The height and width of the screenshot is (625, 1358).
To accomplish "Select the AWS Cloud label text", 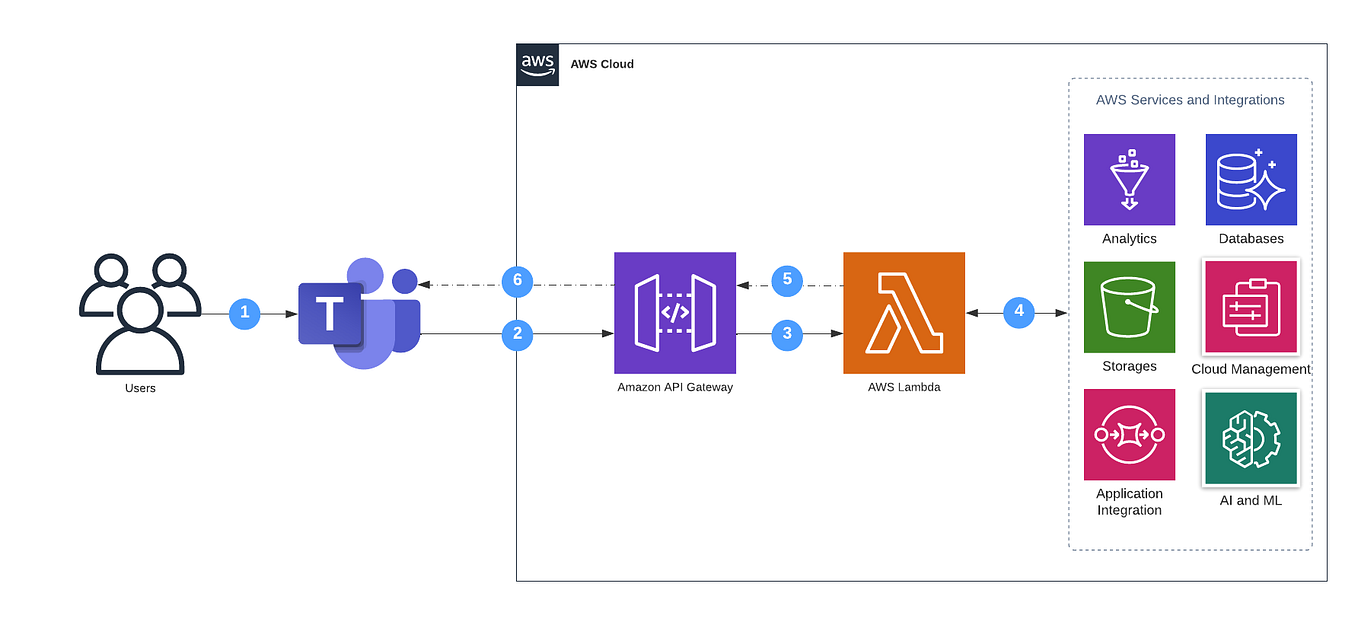I will click(601, 64).
